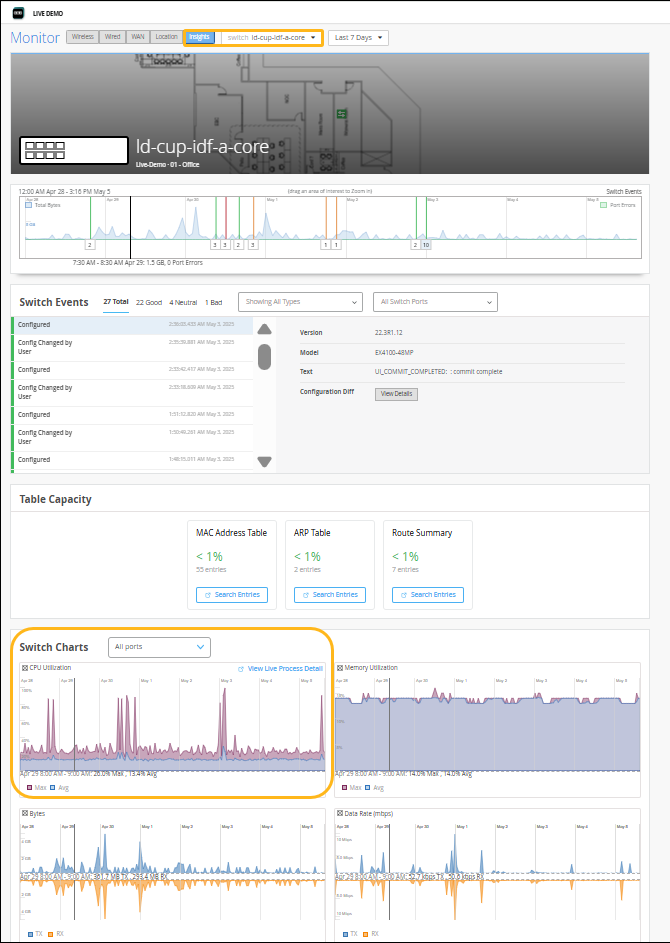Image resolution: width=670 pixels, height=943 pixels.
Task: Open the All ports dropdown in Switch Charts
Action: click(160, 647)
